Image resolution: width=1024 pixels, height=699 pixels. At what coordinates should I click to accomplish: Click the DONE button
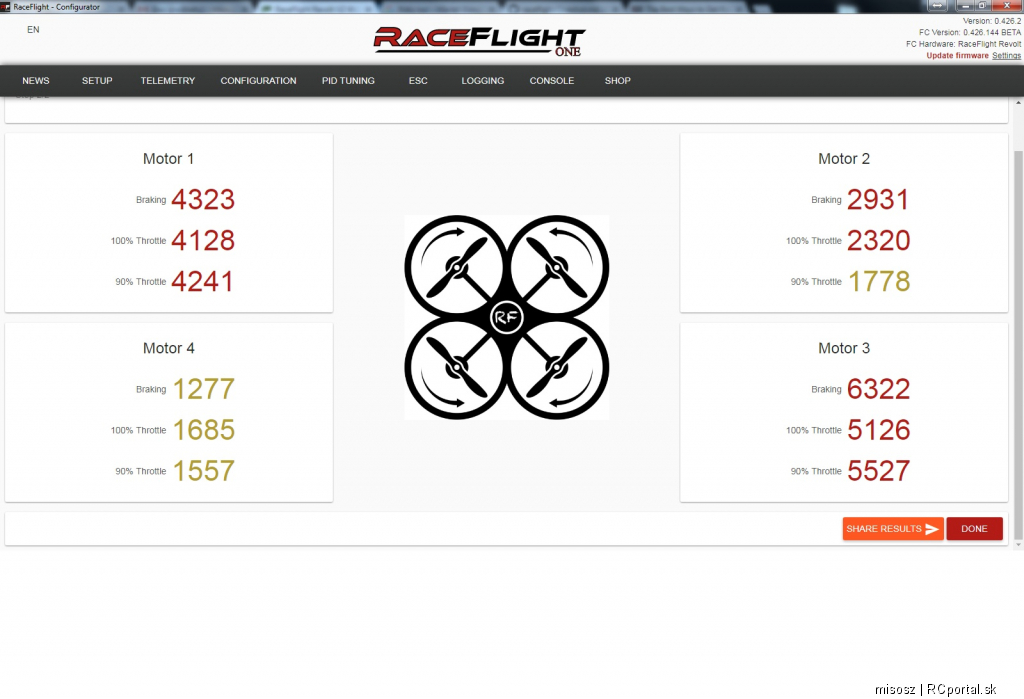pos(974,528)
